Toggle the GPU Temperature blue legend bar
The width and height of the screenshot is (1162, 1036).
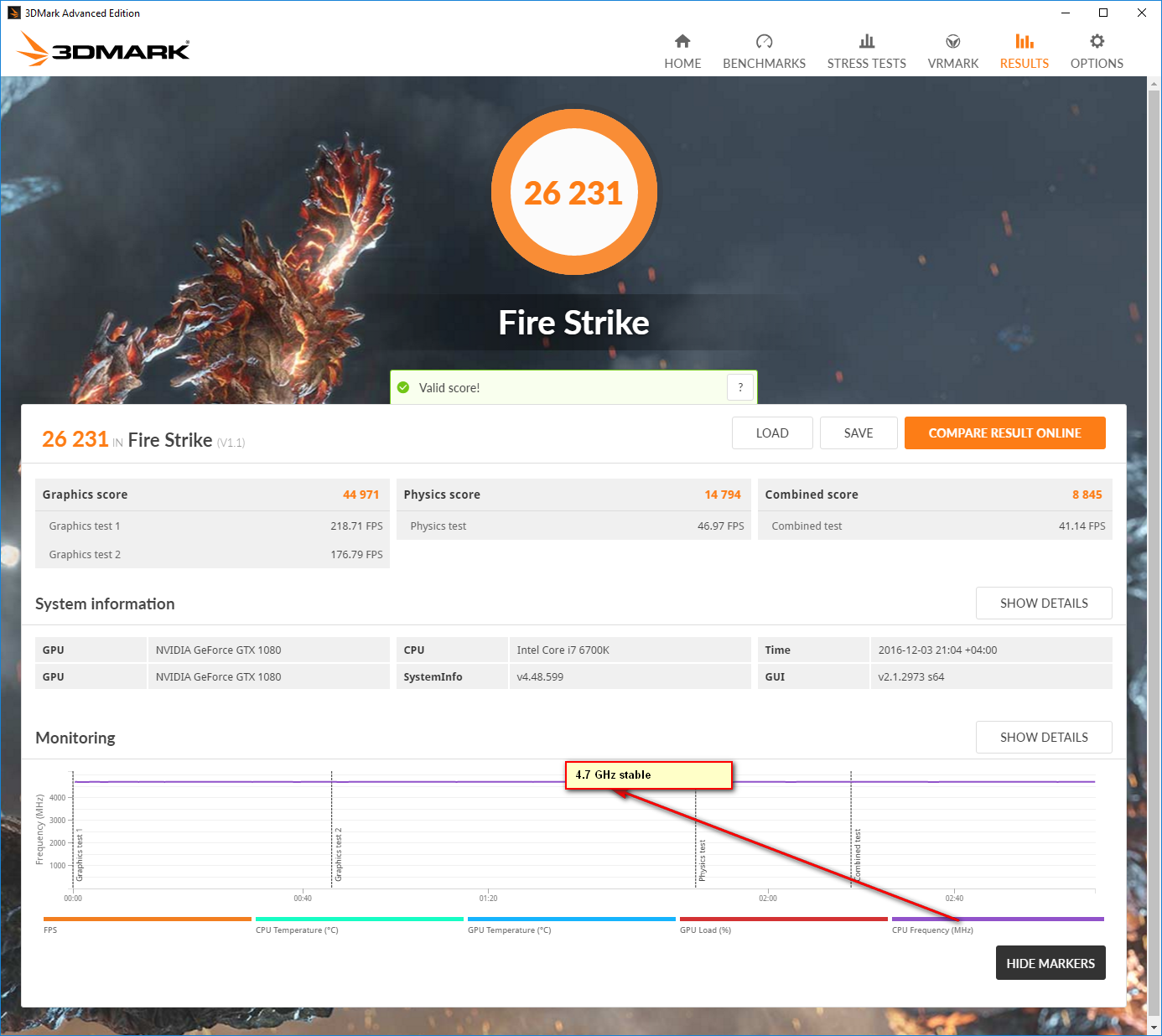(572, 919)
